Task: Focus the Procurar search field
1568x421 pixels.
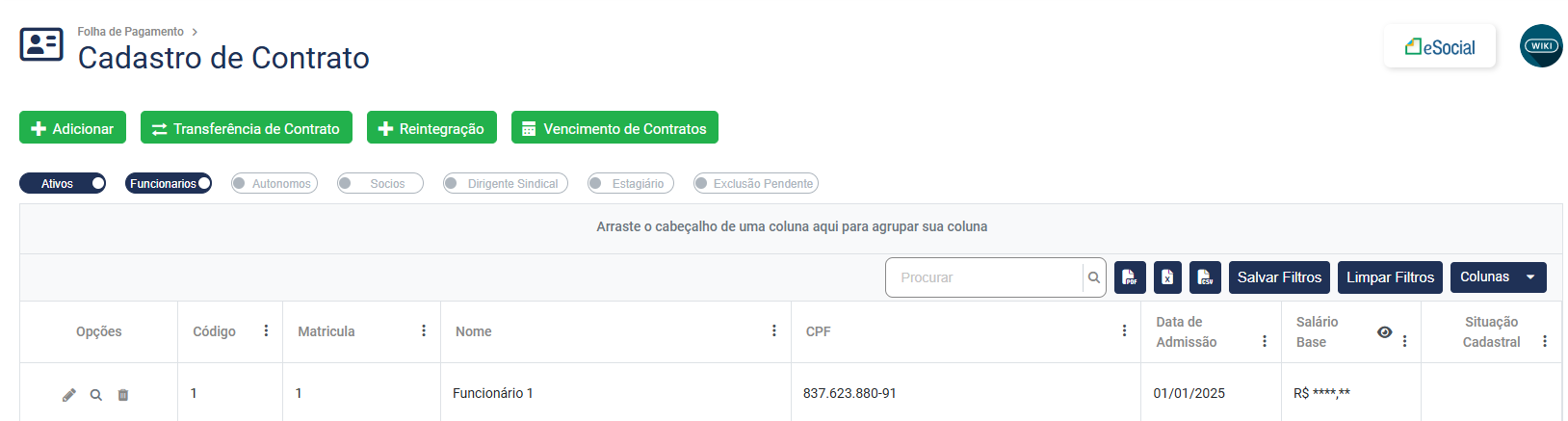Action: coord(984,277)
